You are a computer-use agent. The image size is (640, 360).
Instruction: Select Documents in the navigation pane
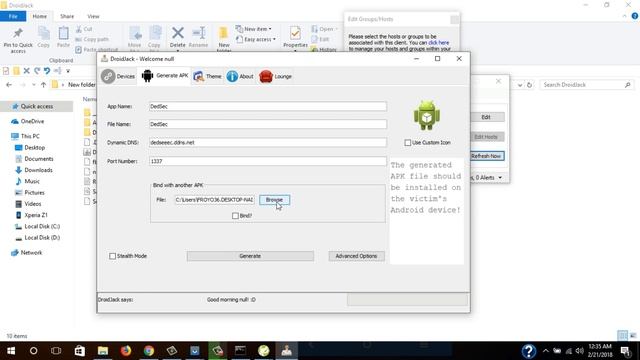coord(38,159)
